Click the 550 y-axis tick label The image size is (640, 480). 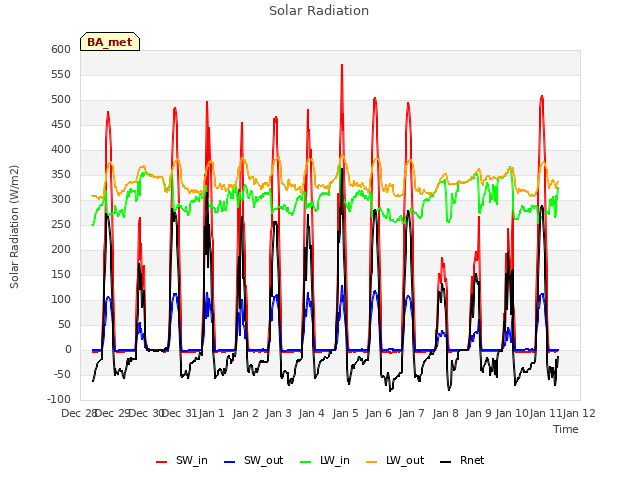pos(61,74)
